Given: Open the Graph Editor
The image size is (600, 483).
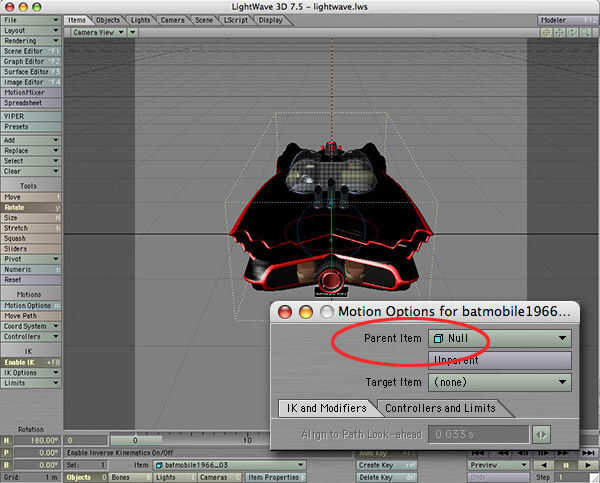Looking at the screenshot, I should click(x=31, y=61).
